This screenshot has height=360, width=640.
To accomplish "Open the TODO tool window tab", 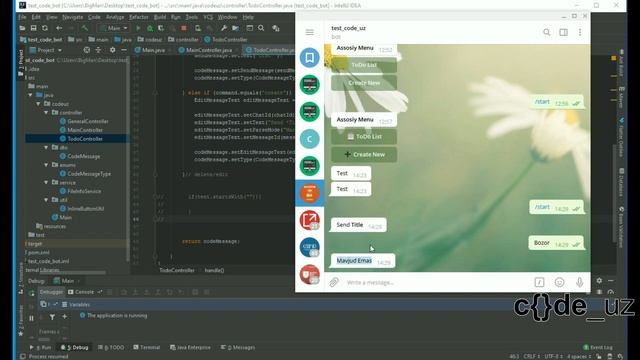I will pyautogui.click(x=111, y=347).
